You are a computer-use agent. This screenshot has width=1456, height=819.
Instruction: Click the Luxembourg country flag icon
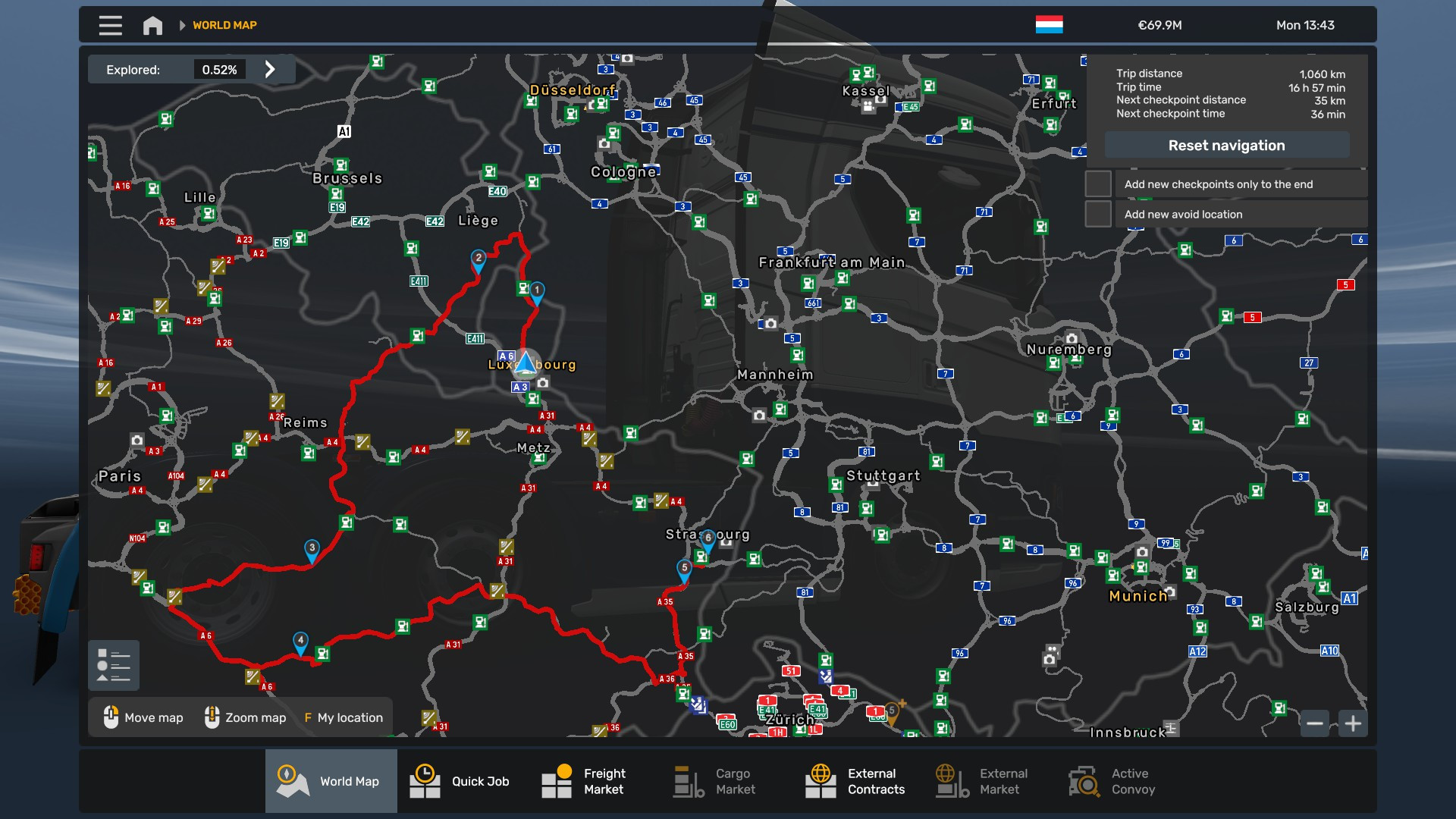point(1049,25)
